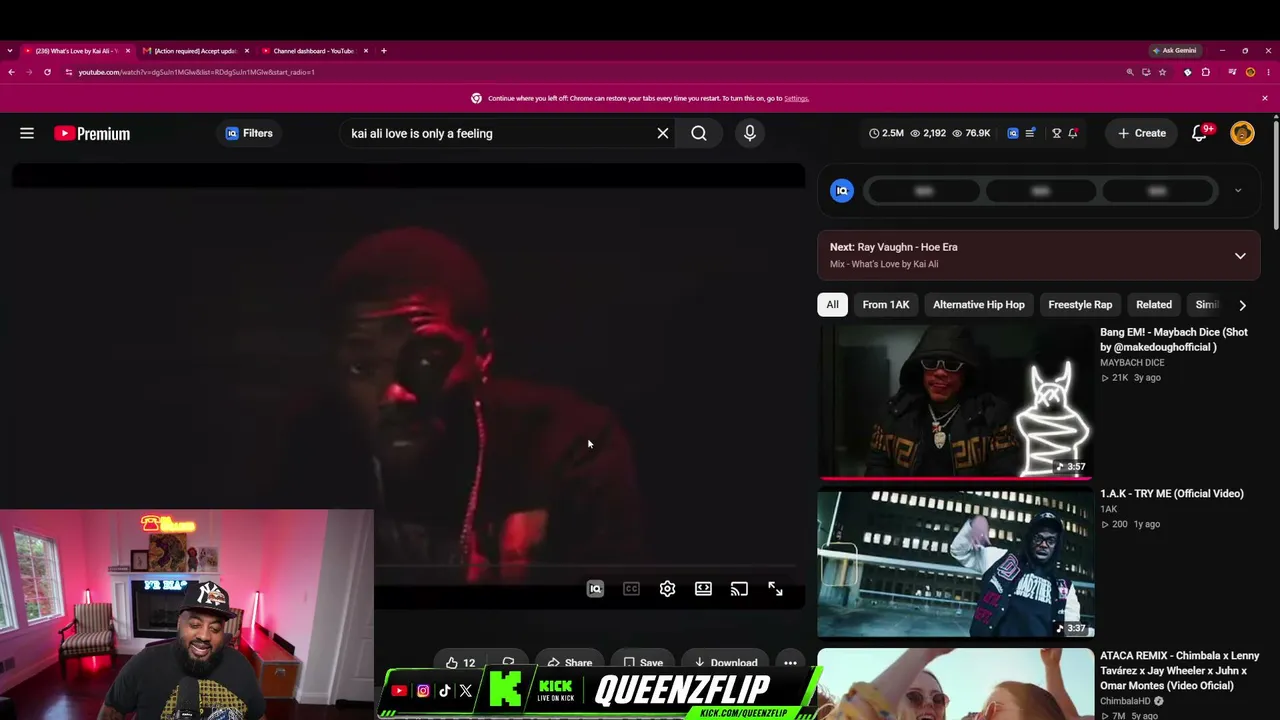Go to YouTube Premium home logo

click(x=92, y=133)
